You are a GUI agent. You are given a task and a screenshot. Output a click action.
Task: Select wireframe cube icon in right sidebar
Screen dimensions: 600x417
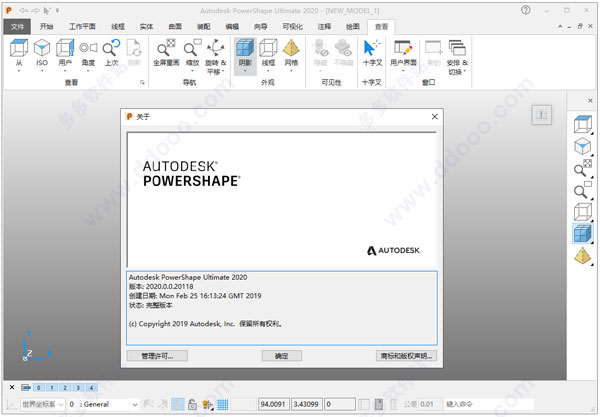(583, 212)
